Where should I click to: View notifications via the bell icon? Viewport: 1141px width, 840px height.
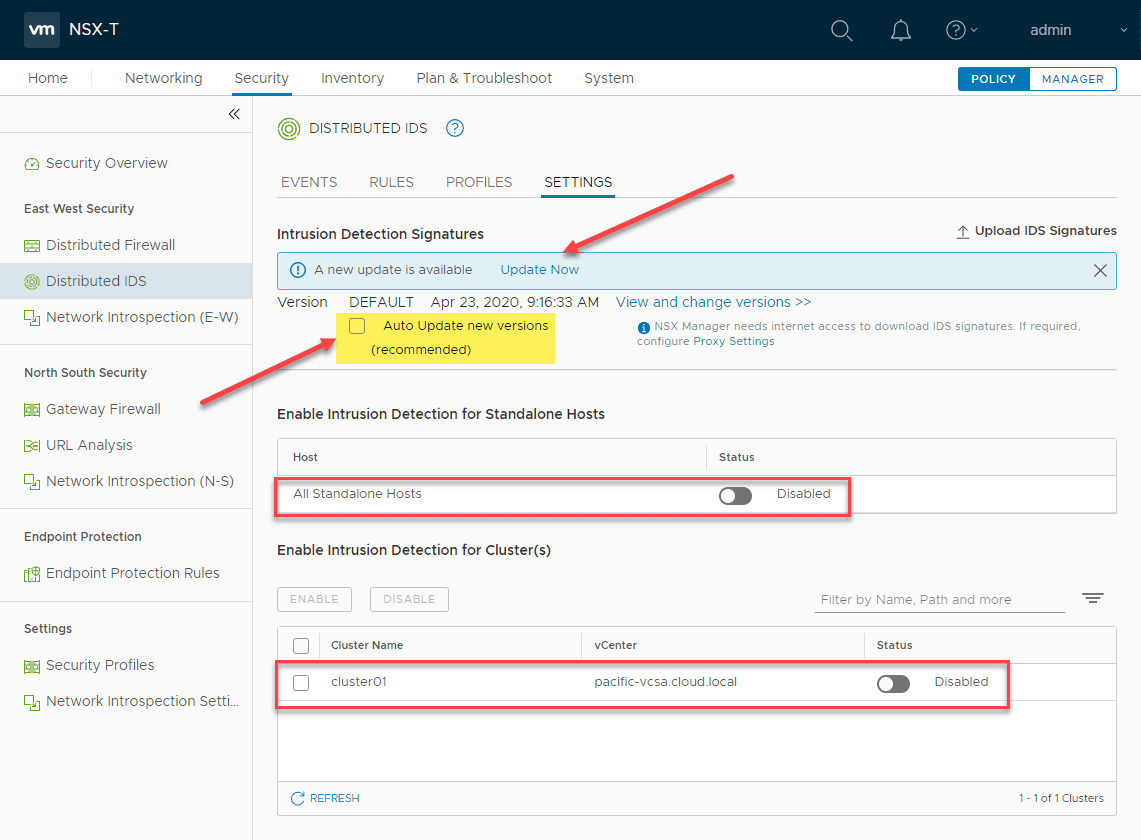click(899, 31)
